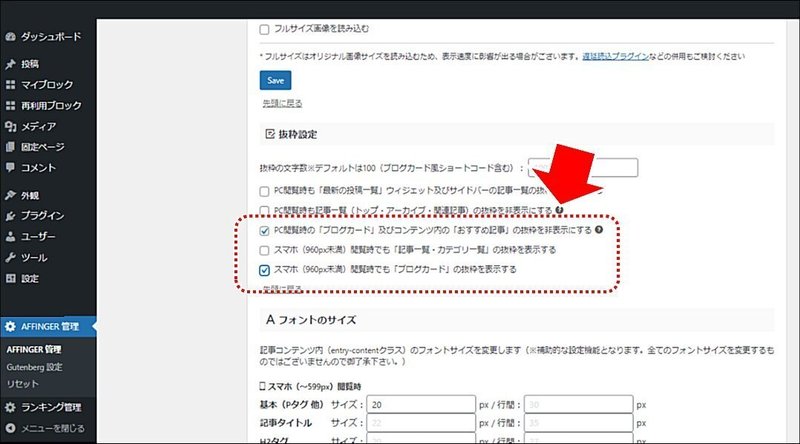The height and width of the screenshot is (444, 800).
Task: Click the 基本（Pタグ 他）行間 input field
Action: 579,404
